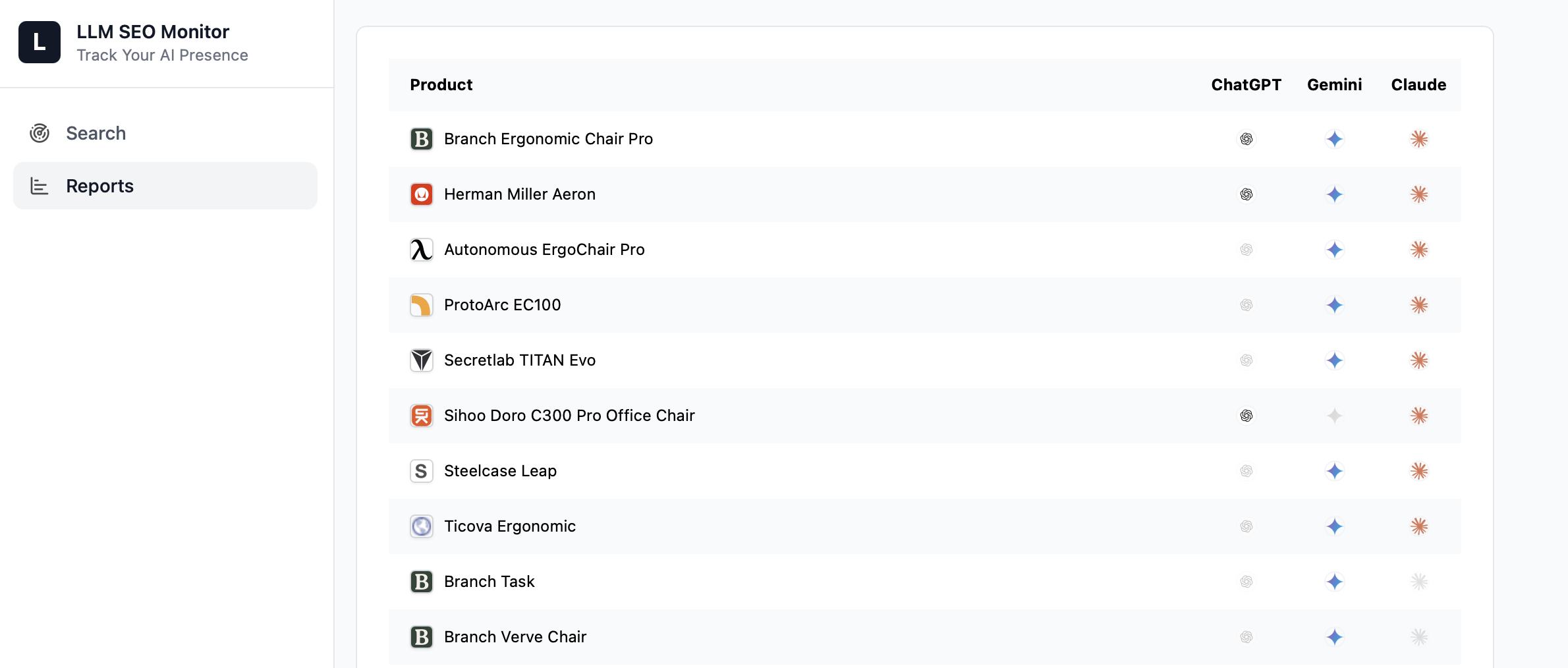Open the Reports page in sidebar
This screenshot has height=668, width=1568.
pyautogui.click(x=99, y=186)
